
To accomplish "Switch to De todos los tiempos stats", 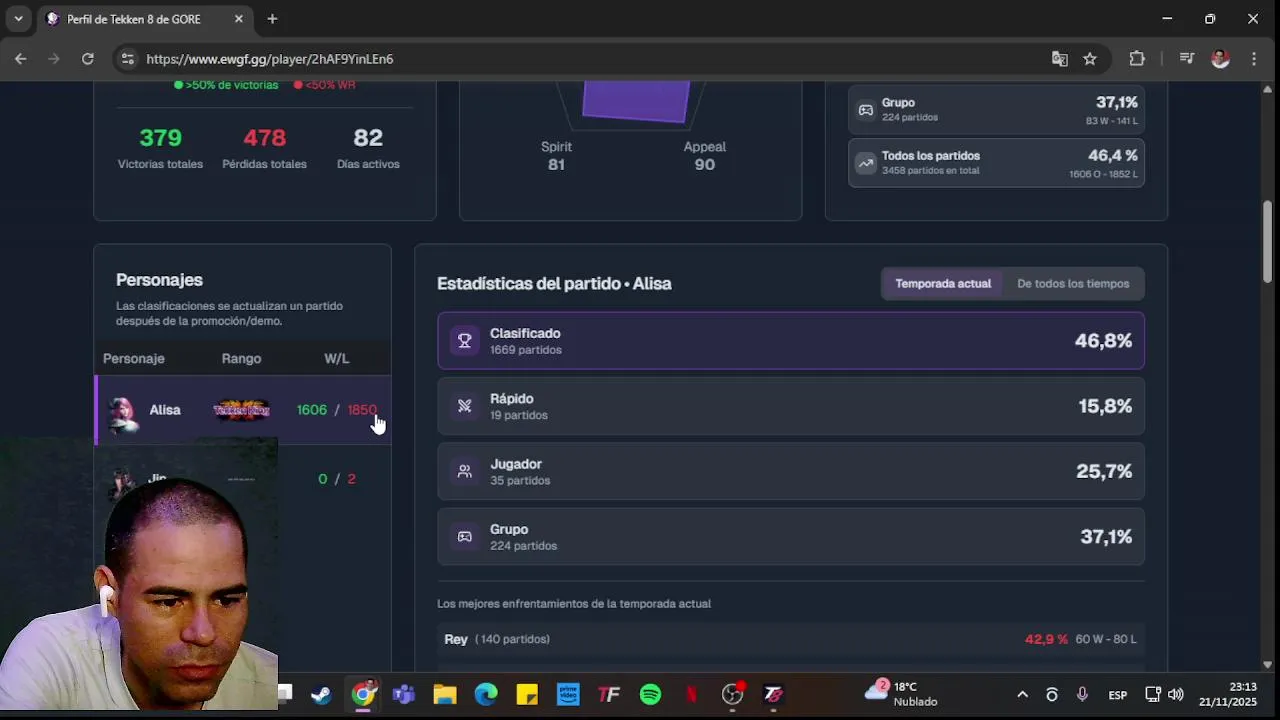I will coord(1073,284).
